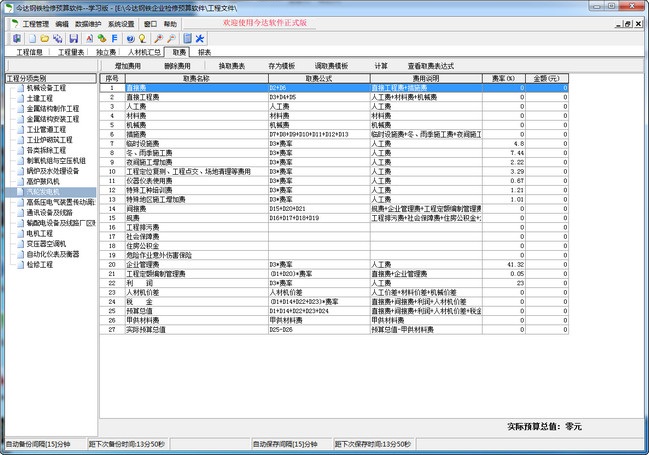Image resolution: width=649 pixels, height=455 pixels.
Task: Click the 费率(%) column header
Action: (504, 78)
